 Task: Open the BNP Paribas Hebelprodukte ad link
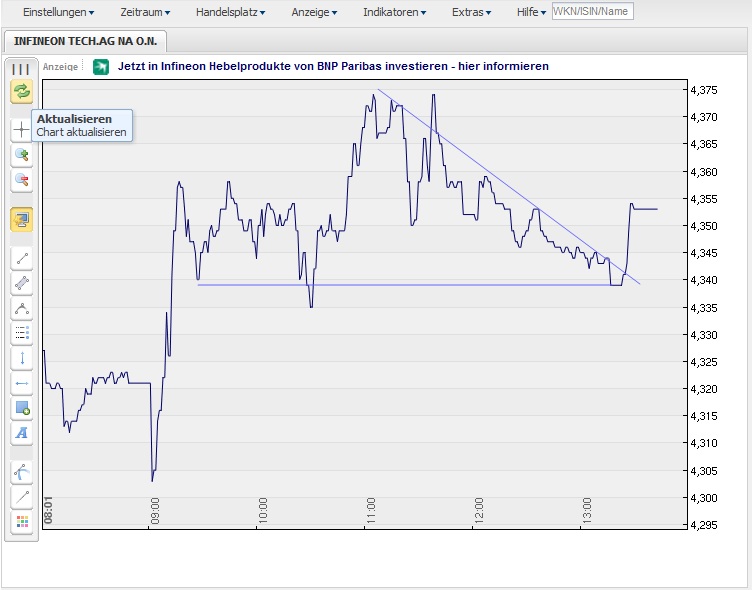click(x=333, y=66)
